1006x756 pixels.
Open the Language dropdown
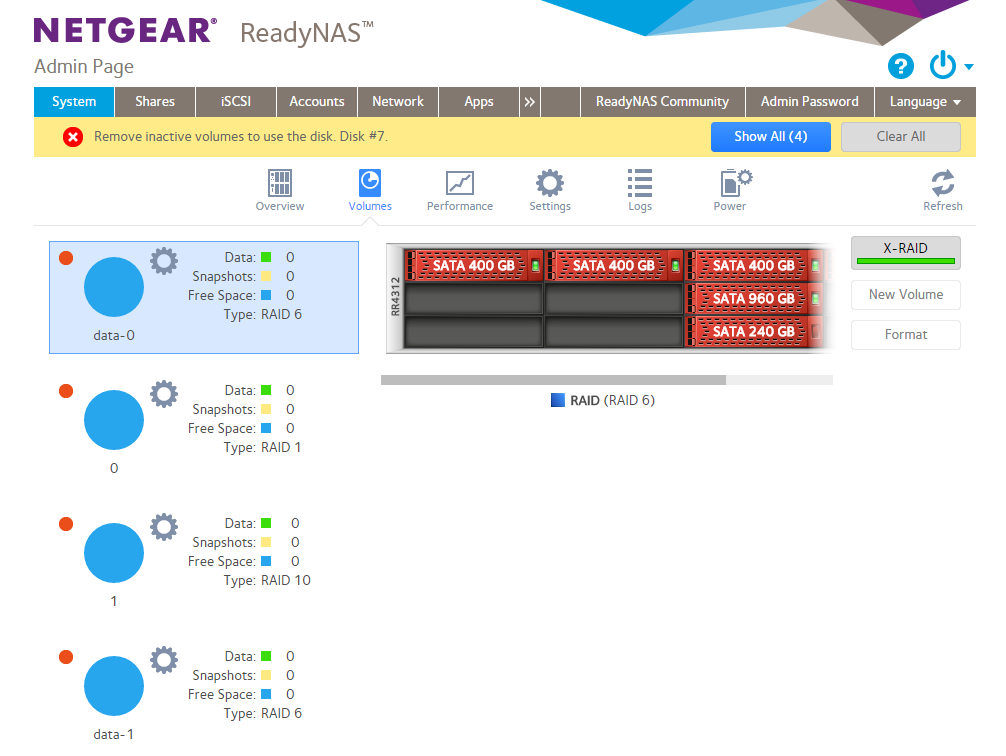(x=925, y=101)
